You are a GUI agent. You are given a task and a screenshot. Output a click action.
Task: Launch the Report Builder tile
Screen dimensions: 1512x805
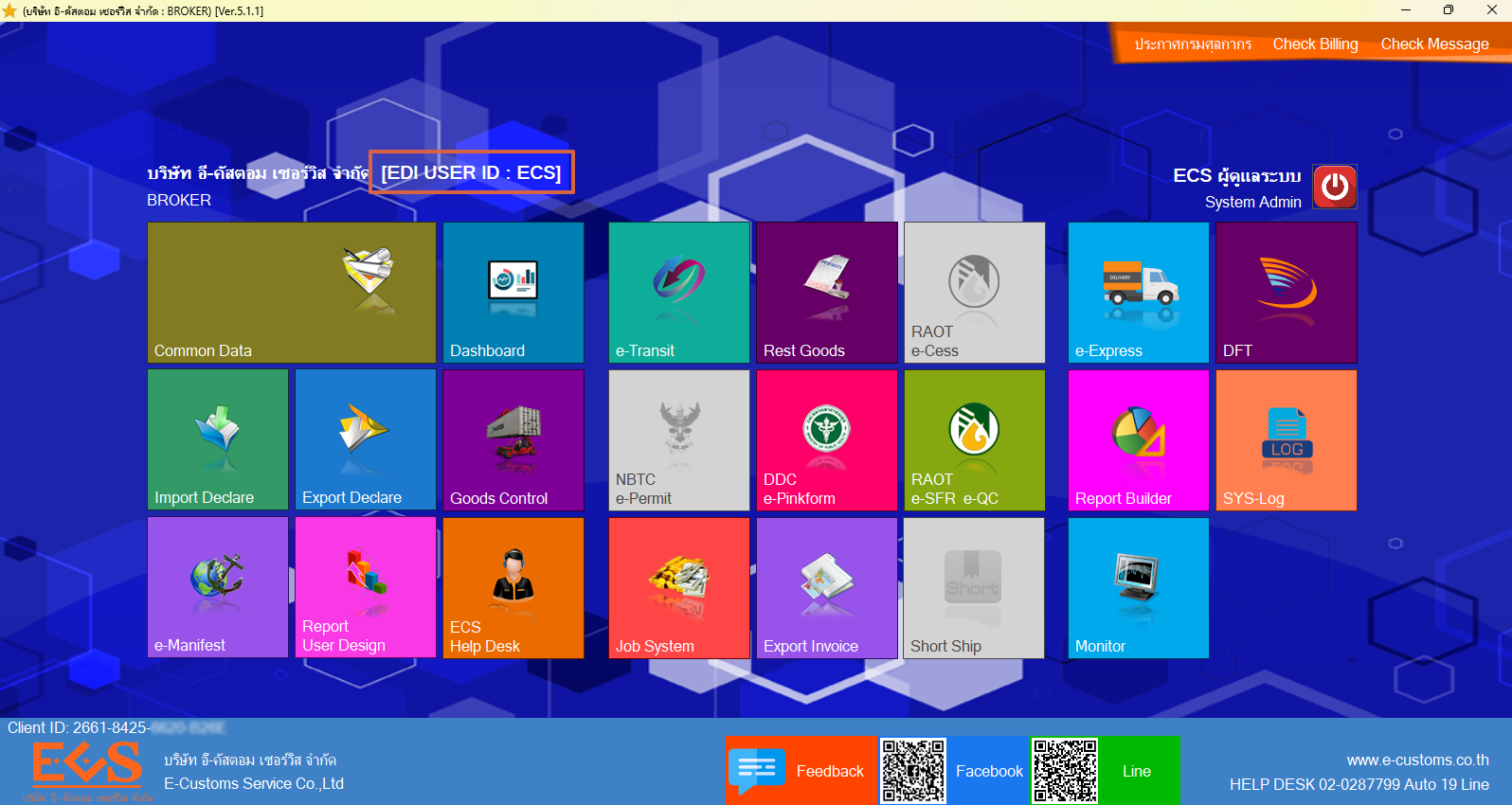(x=1138, y=439)
